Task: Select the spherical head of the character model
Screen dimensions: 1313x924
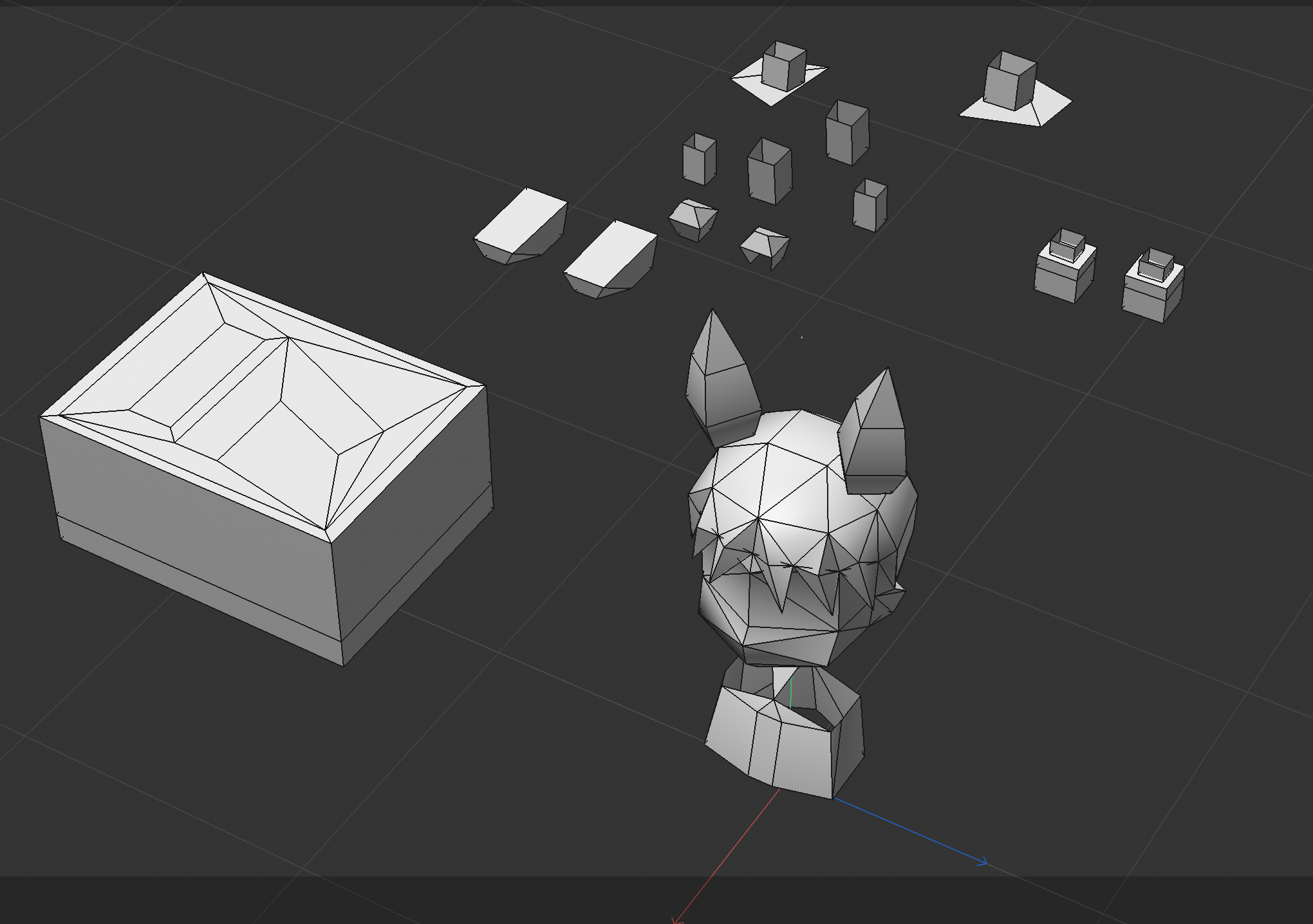Action: [x=803, y=537]
